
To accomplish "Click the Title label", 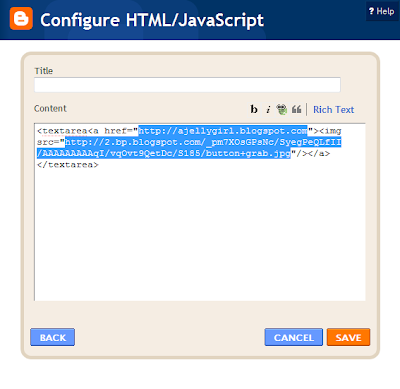I will click(44, 71).
